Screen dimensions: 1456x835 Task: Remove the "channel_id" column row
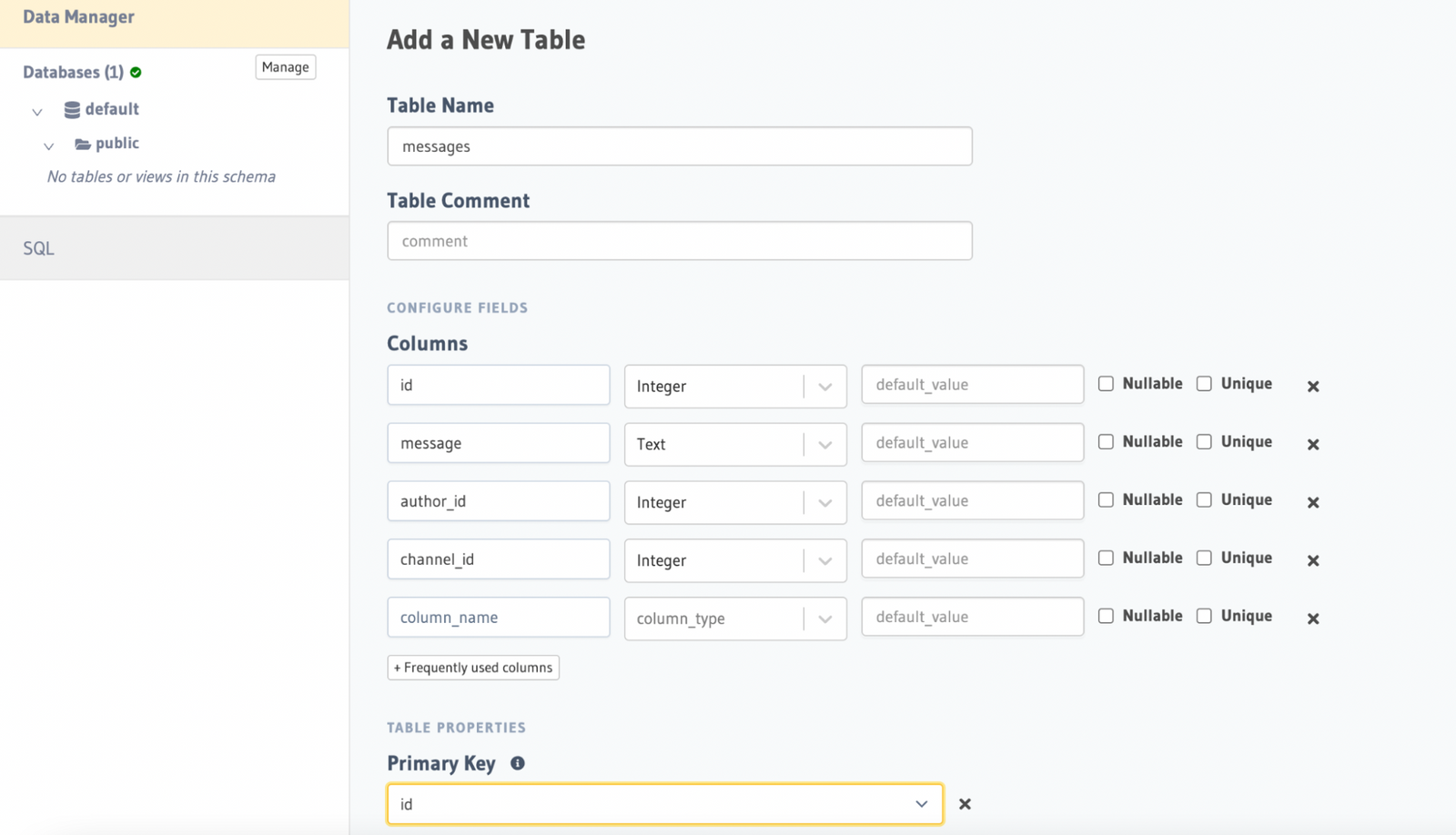coord(1313,560)
